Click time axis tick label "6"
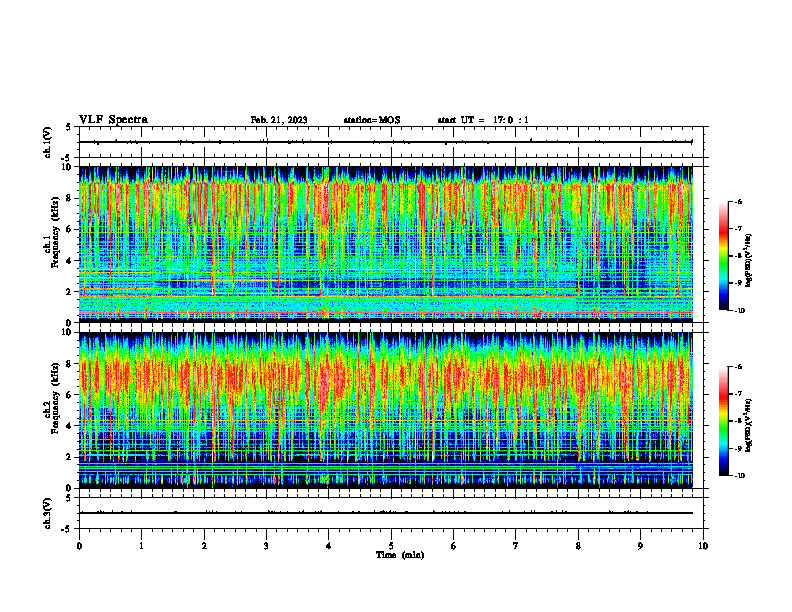Image resolution: width=792 pixels, height=612 pixels. click(x=453, y=546)
